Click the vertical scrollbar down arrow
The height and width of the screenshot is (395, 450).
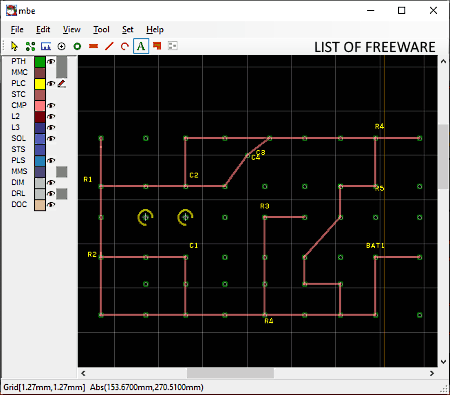coord(443,362)
